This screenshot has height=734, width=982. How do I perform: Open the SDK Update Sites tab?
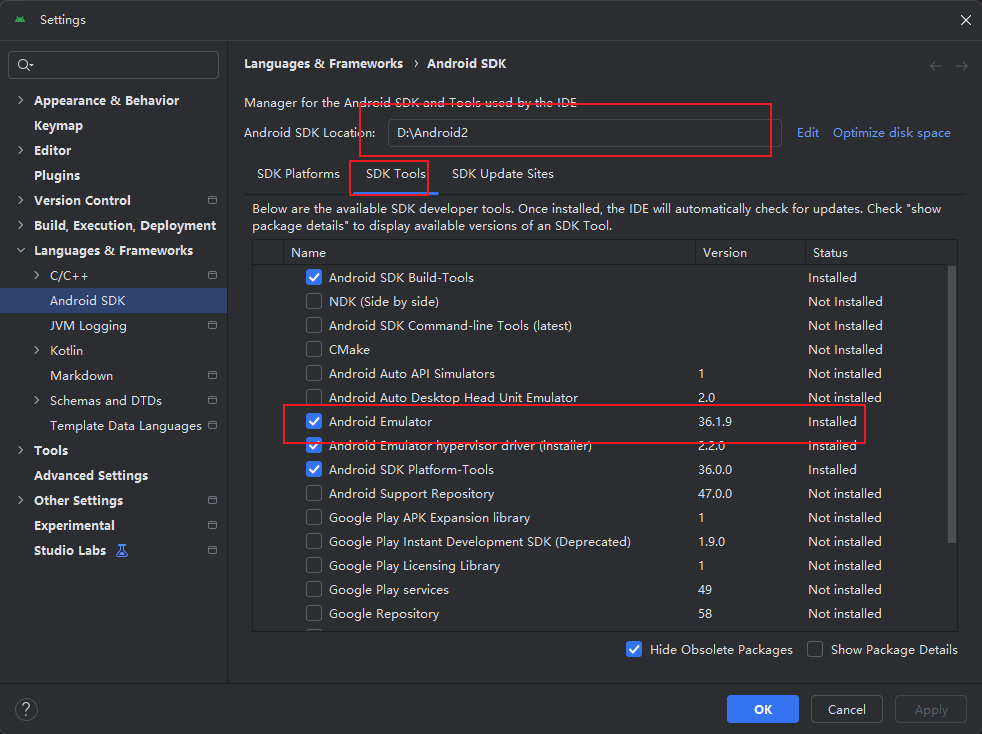503,173
